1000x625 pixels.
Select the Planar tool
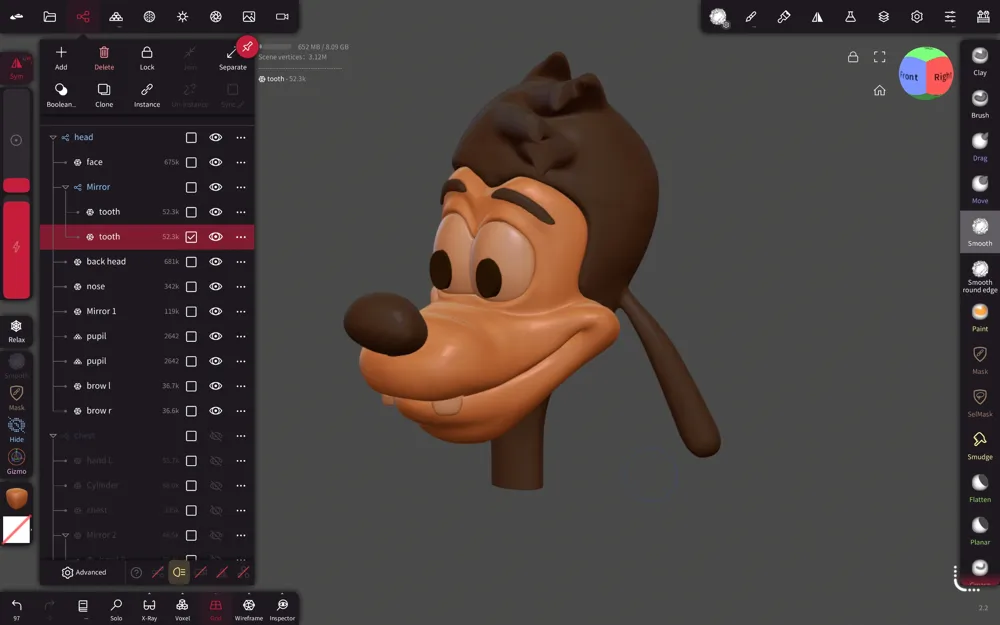click(980, 531)
